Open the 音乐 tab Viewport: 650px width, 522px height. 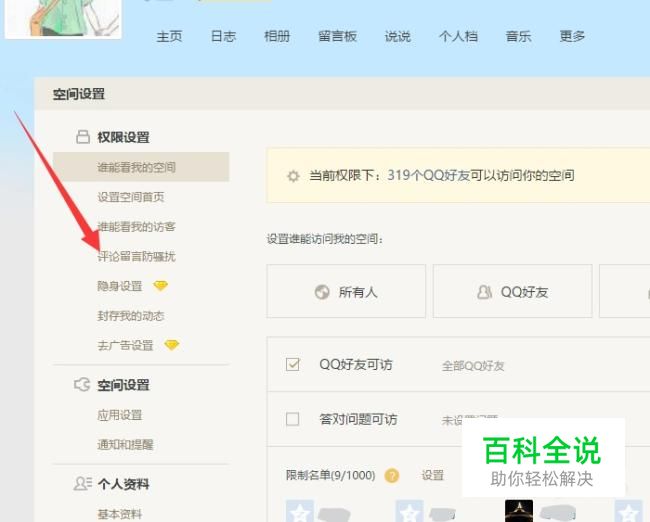point(518,36)
